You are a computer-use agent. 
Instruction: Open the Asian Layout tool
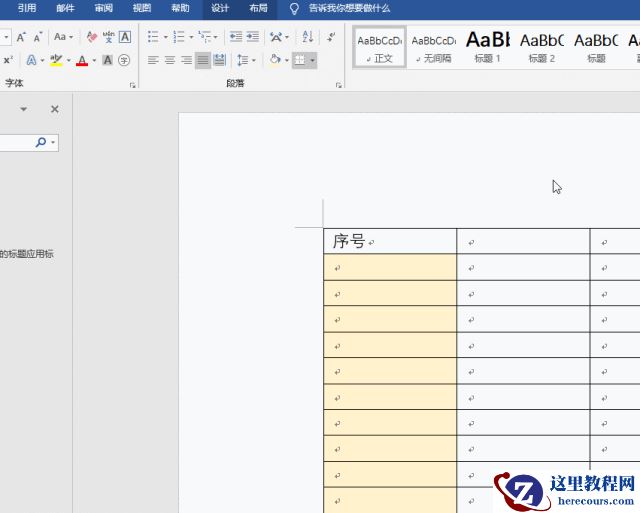(x=276, y=37)
